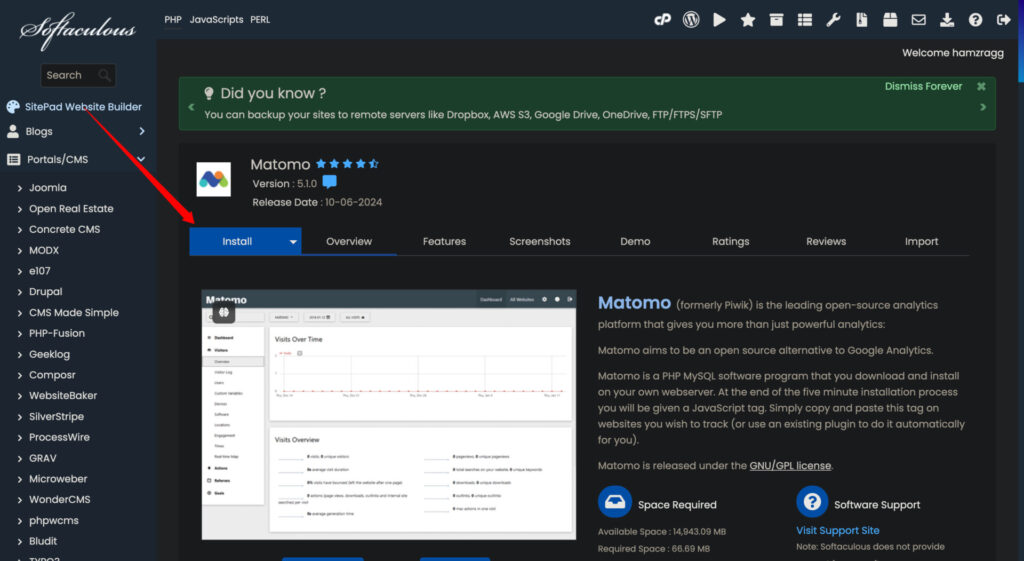The image size is (1024, 561).
Task: Open the cPanel icon in top toolbar
Action: (662, 20)
